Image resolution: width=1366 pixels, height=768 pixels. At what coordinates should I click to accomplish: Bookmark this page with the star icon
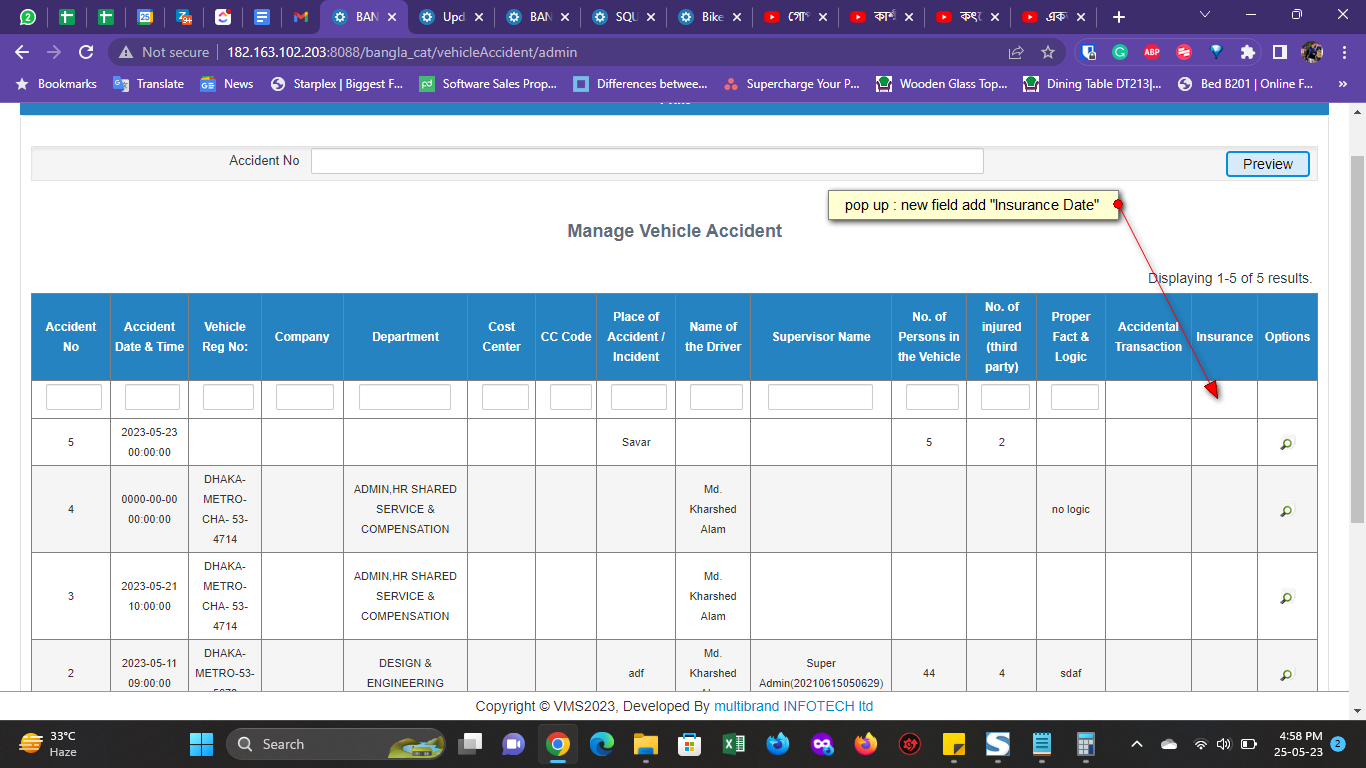[1047, 52]
